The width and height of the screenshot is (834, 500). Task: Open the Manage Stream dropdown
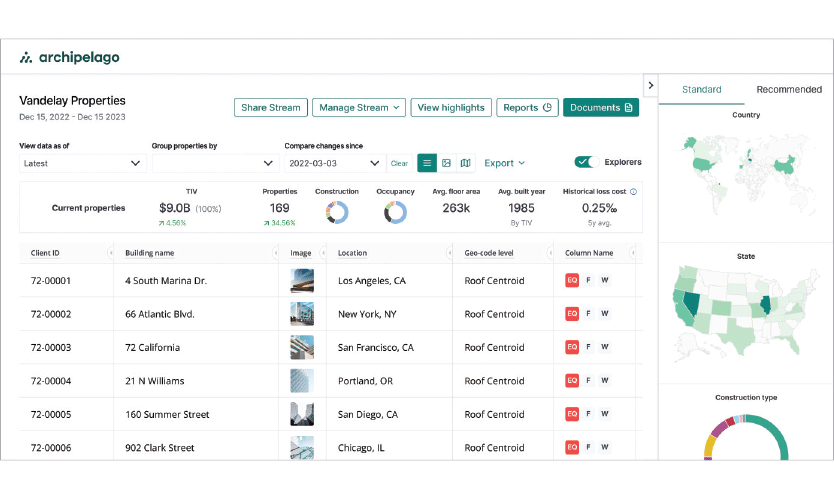(359, 107)
